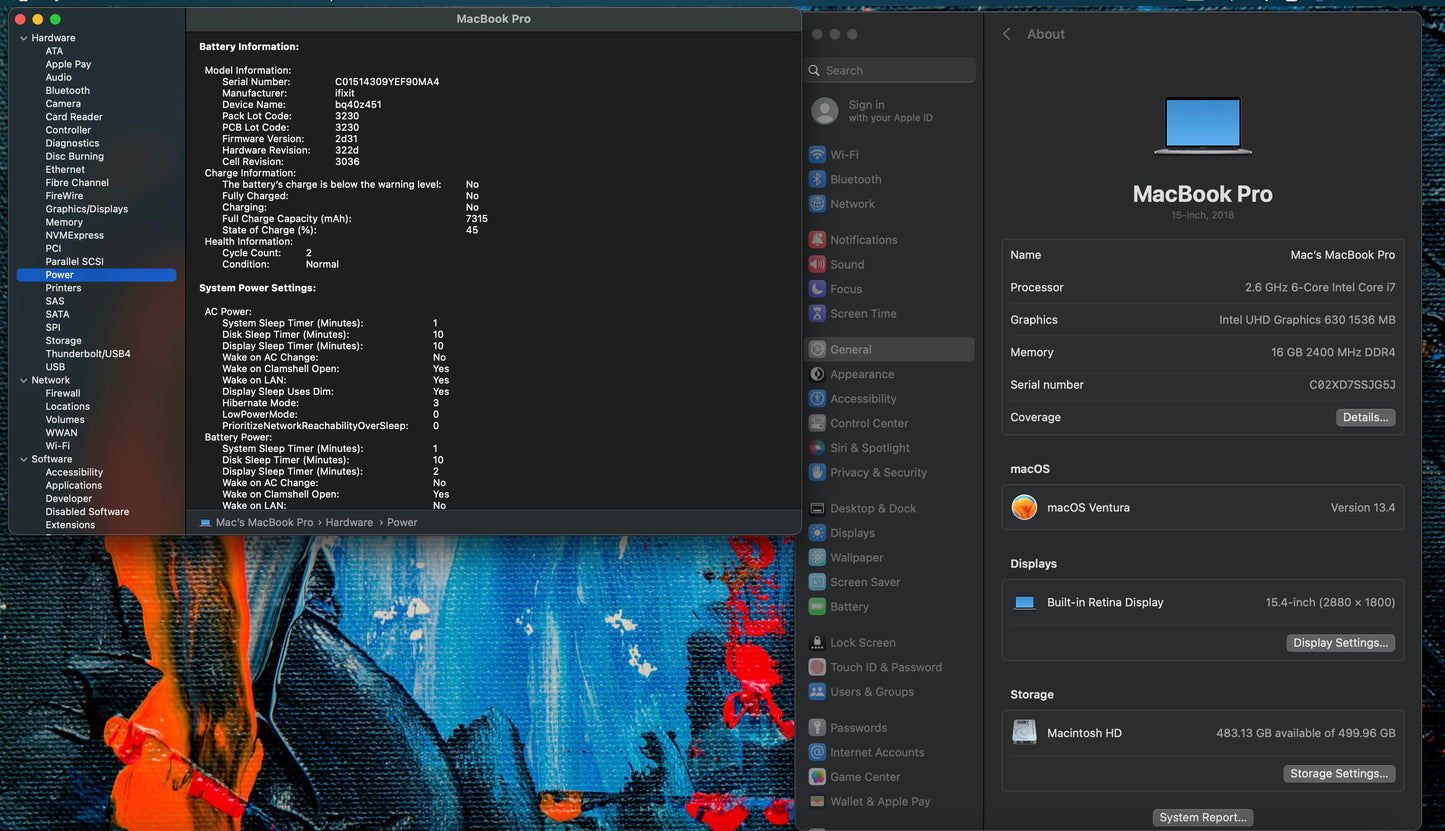Screen dimensions: 1445x831
Task: Click the Touch ID & Password fingerprint icon
Action: click(x=817, y=668)
